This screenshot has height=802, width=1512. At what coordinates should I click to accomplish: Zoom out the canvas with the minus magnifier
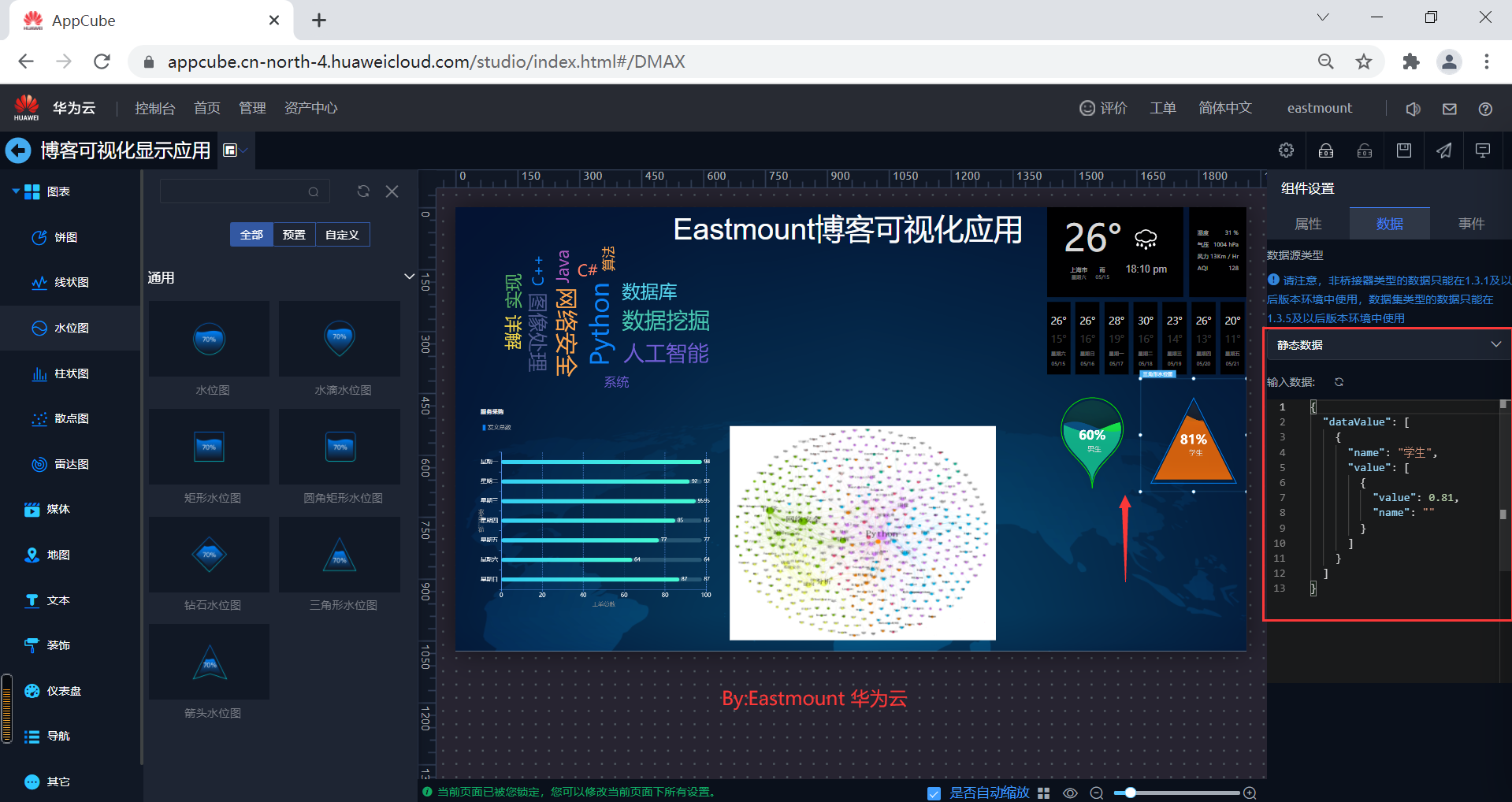point(1096,793)
